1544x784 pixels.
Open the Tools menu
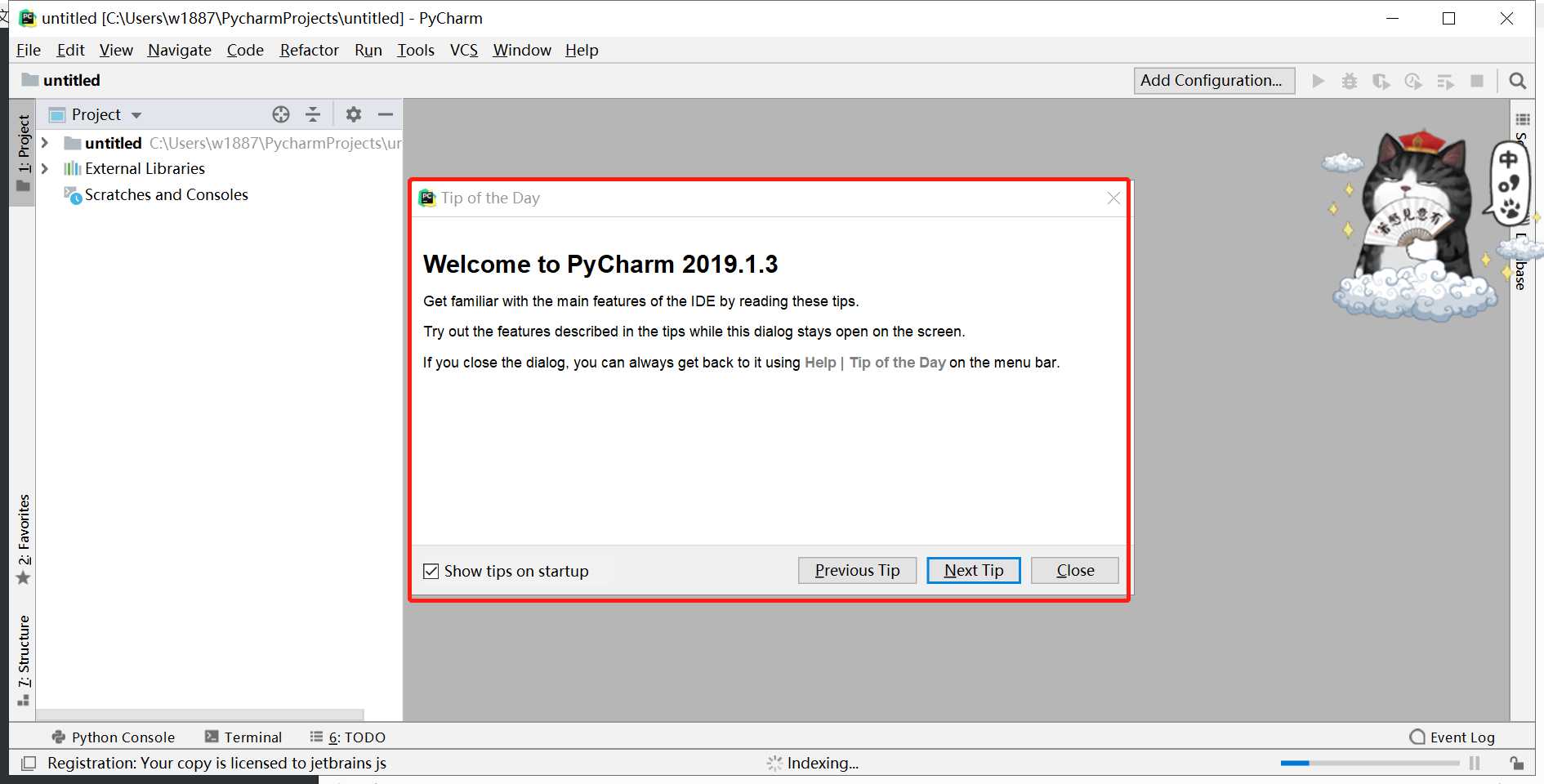416,50
